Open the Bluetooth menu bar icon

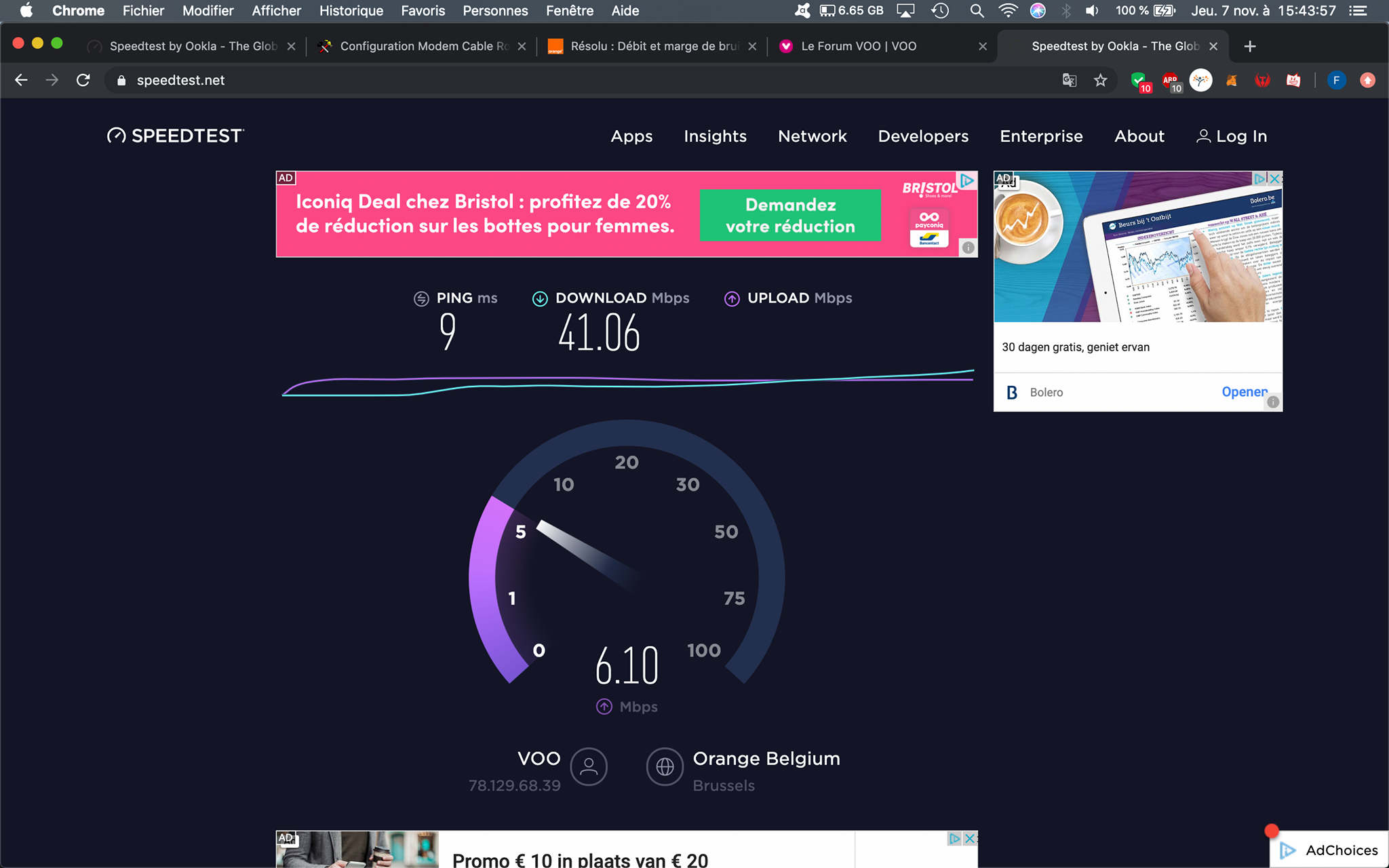click(1066, 10)
